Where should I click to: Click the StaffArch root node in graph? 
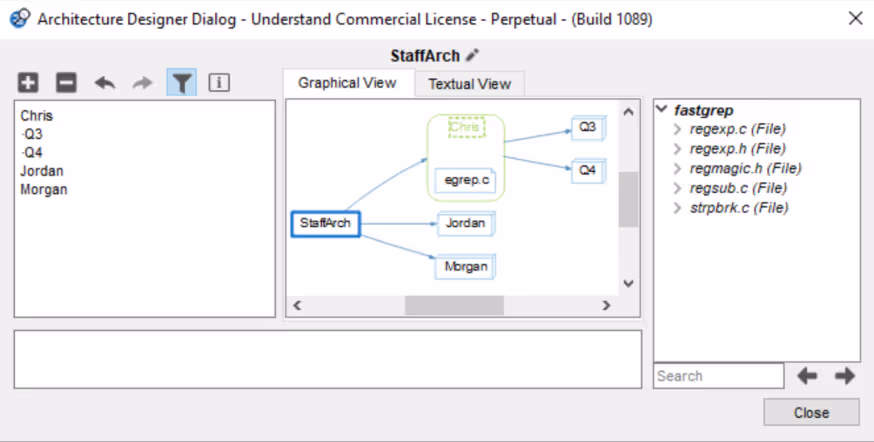coord(326,224)
